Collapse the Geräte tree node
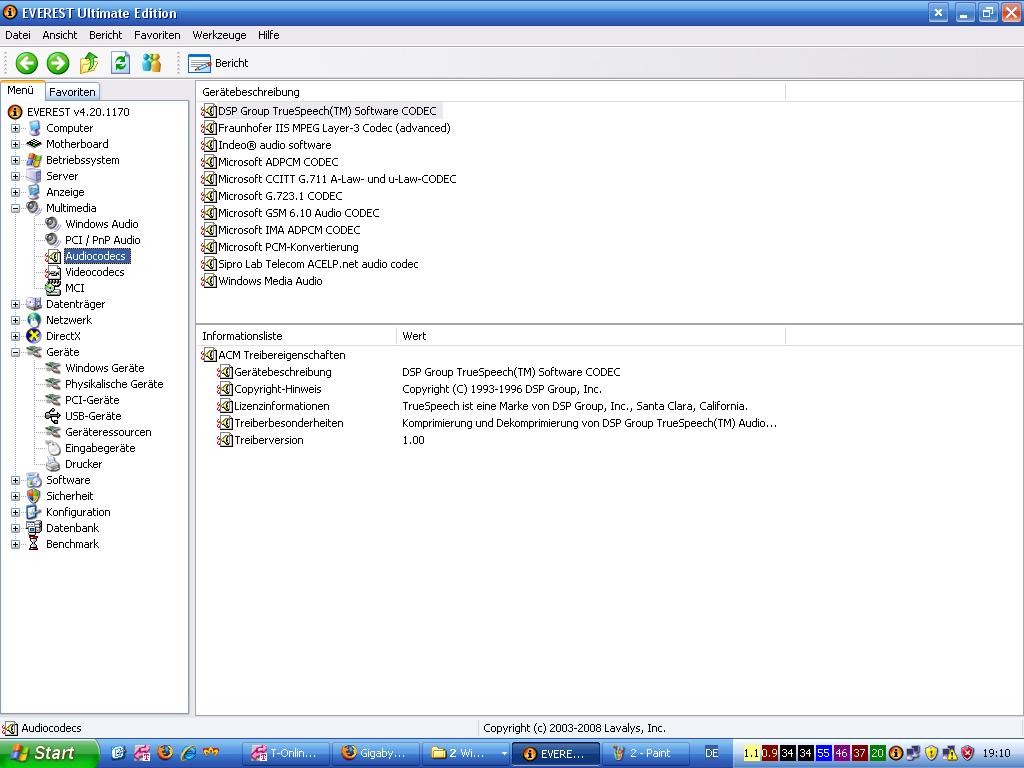The image size is (1024, 768). 15,352
